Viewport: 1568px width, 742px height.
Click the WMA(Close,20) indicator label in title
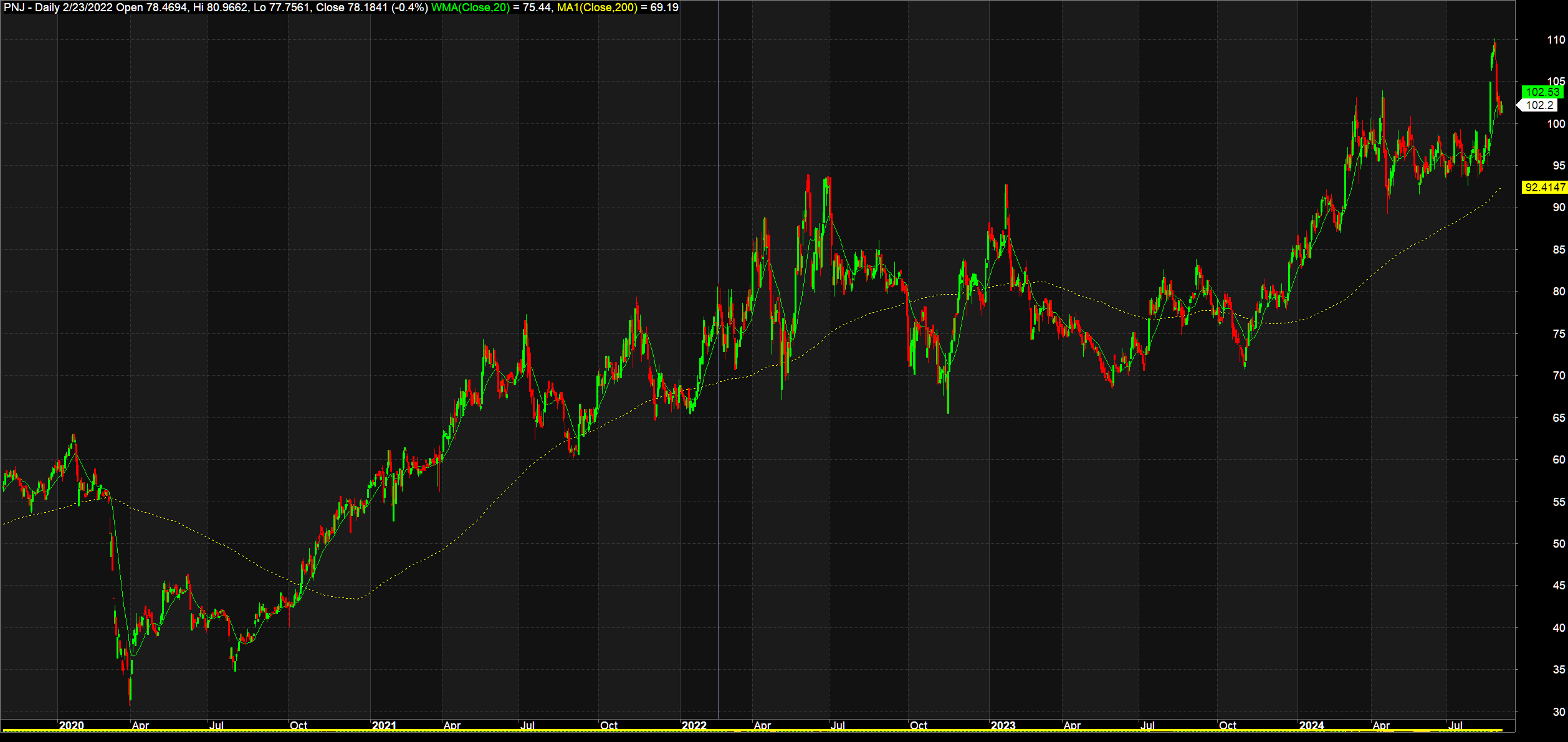coord(470,7)
